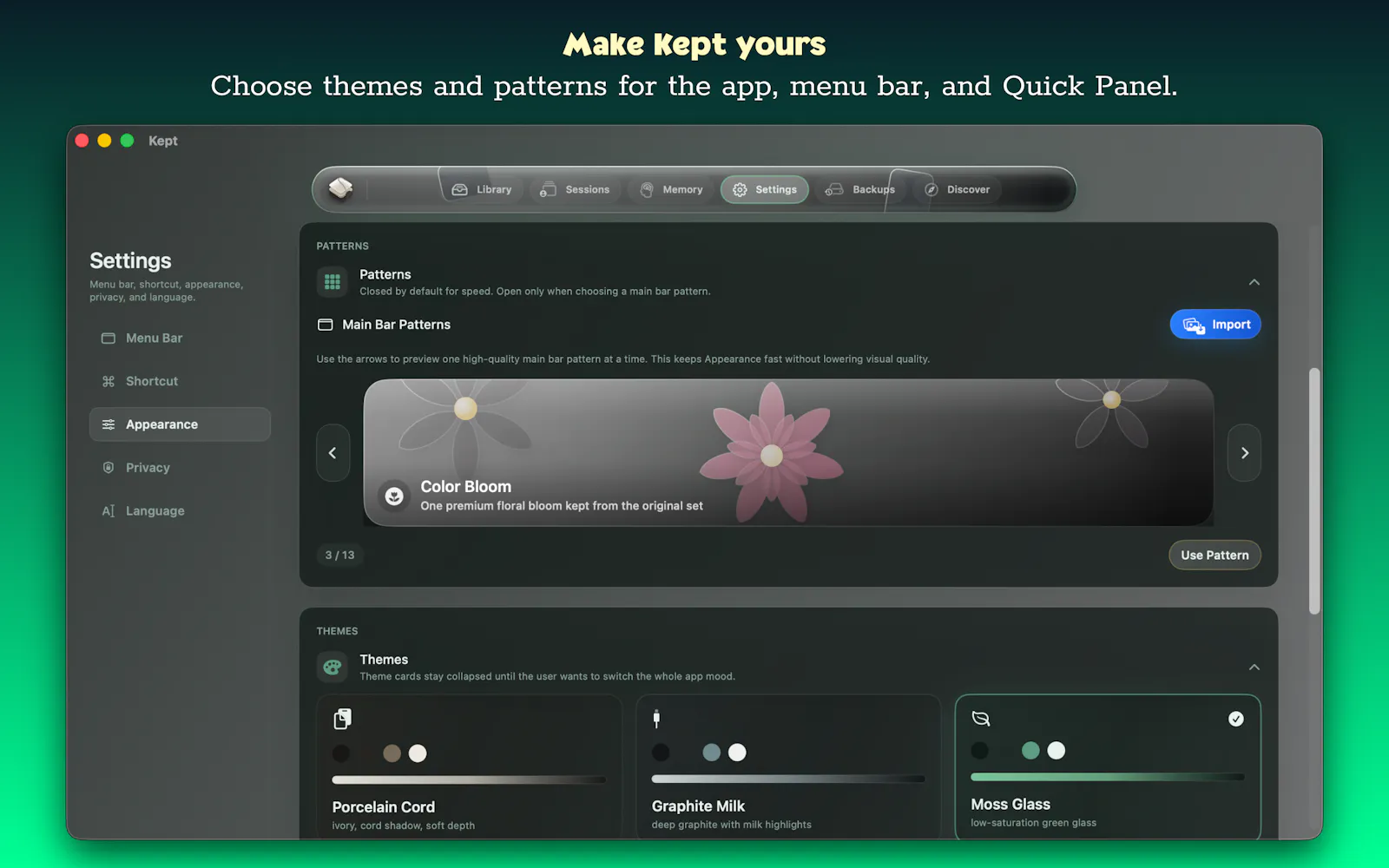This screenshot has width=1389, height=868.
Task: Select the Porcelain Cord theme name
Action: pos(384,807)
